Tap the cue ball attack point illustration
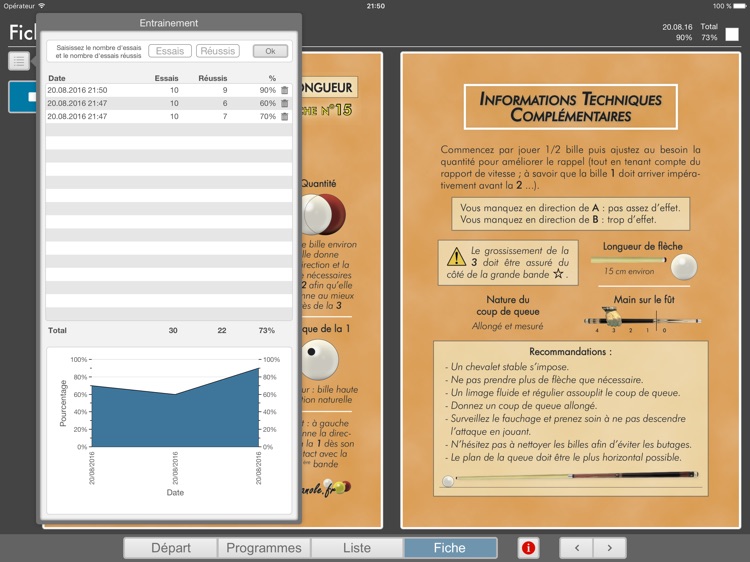The width and height of the screenshot is (750, 562). point(320,360)
